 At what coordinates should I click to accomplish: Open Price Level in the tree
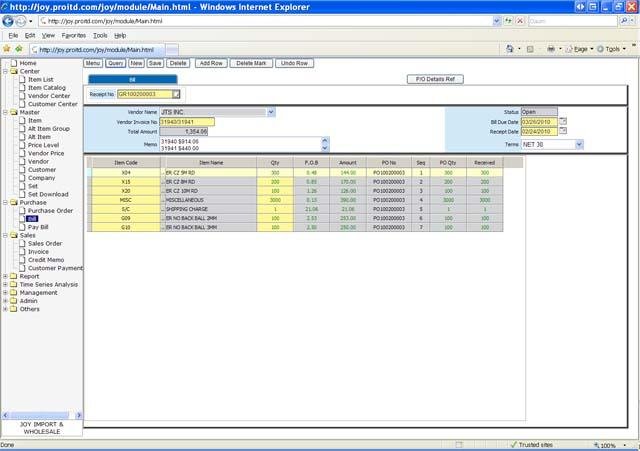(x=43, y=145)
